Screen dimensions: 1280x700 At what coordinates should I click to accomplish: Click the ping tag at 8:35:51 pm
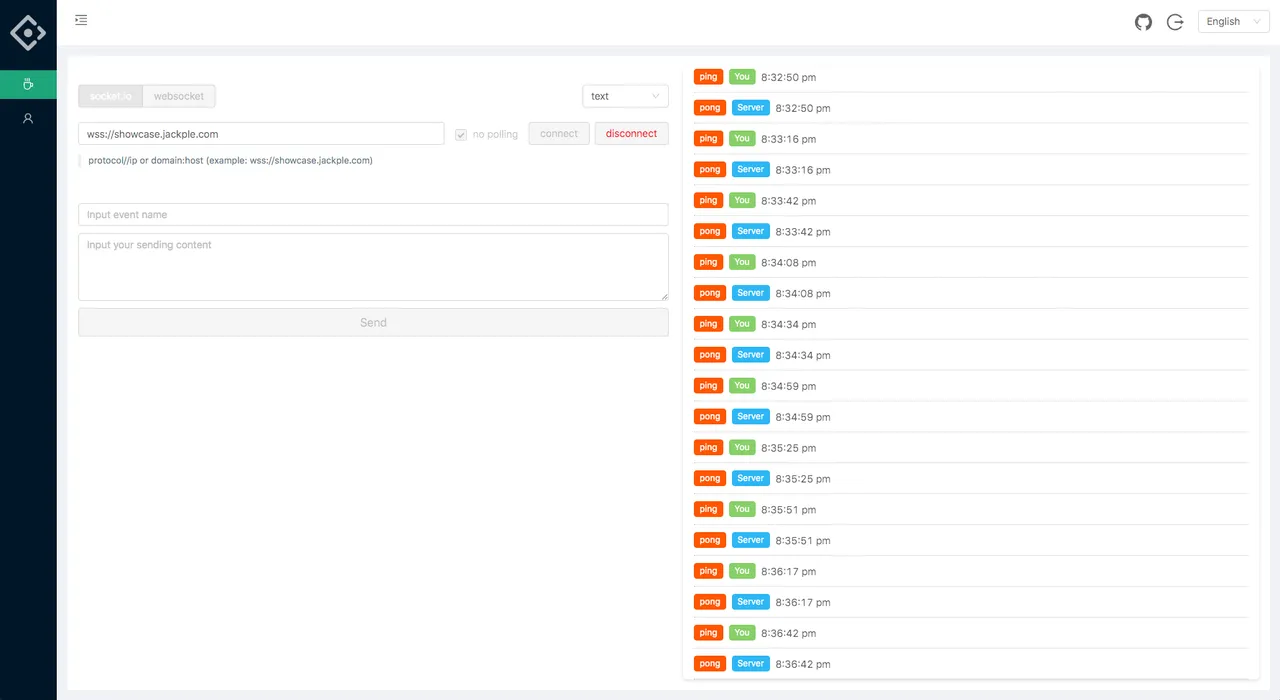(709, 509)
